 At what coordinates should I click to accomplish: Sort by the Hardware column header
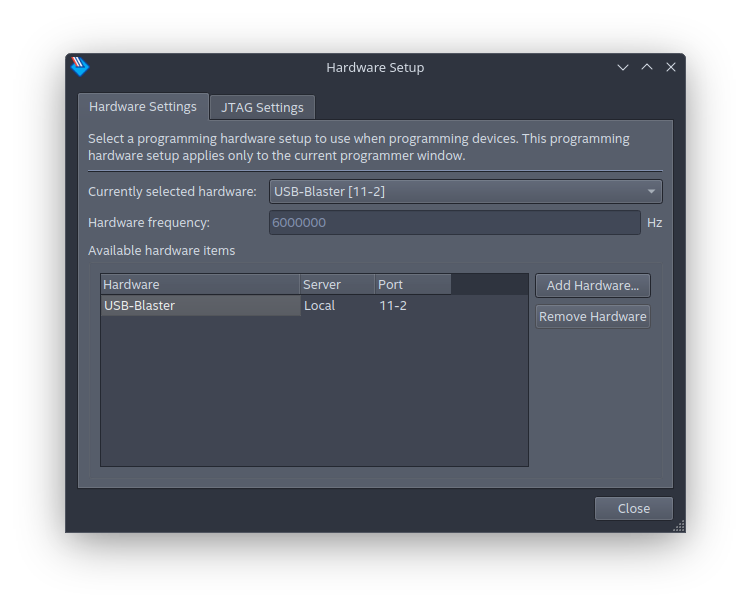point(200,285)
